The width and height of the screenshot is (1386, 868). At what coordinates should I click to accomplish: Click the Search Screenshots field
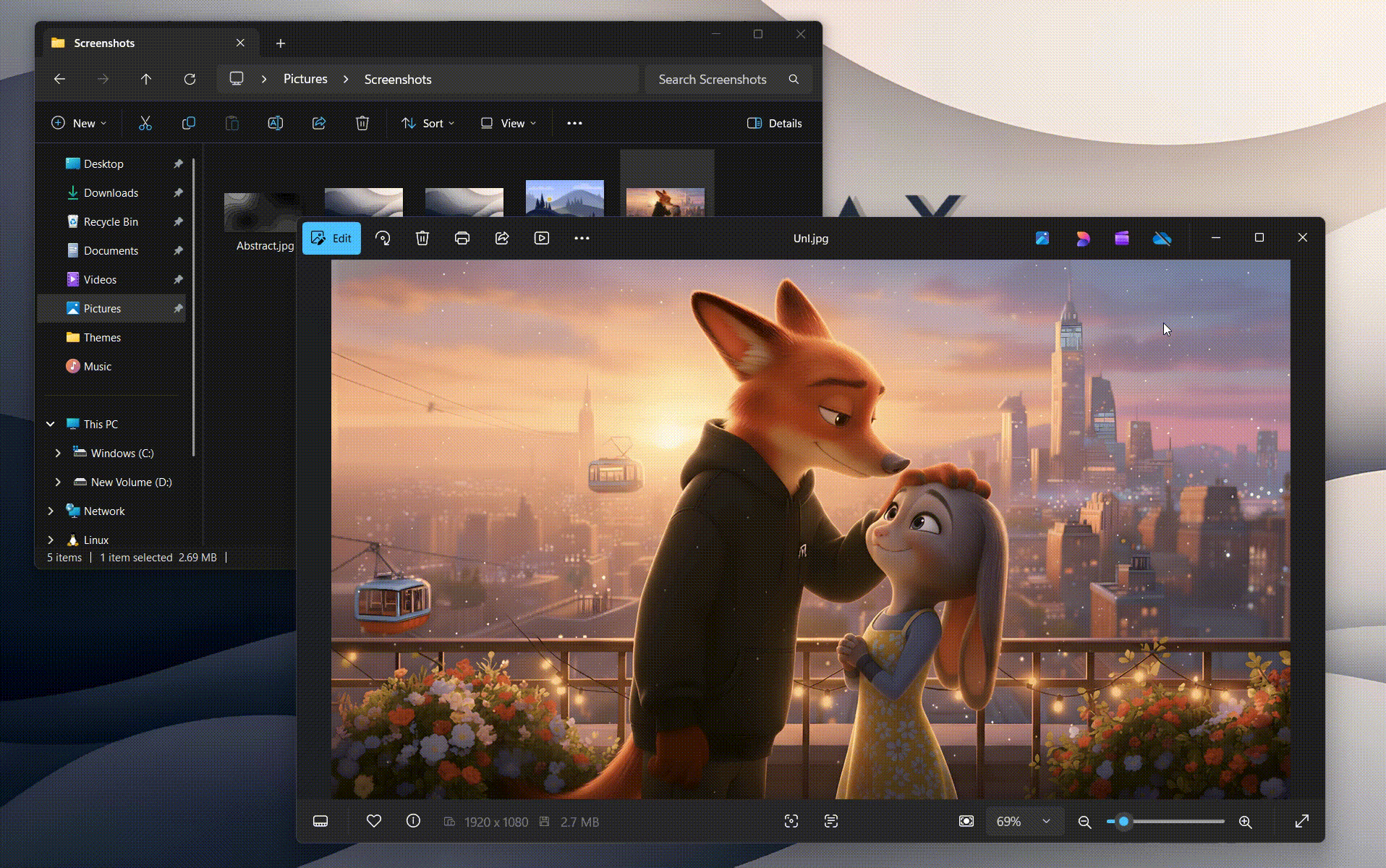pos(728,79)
